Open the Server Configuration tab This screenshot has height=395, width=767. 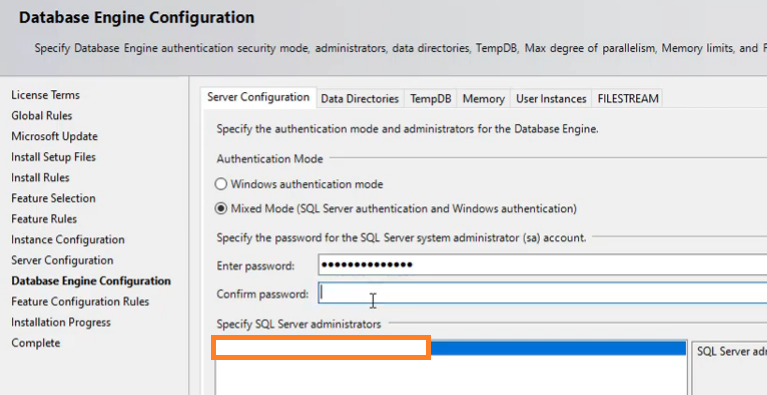(x=258, y=97)
